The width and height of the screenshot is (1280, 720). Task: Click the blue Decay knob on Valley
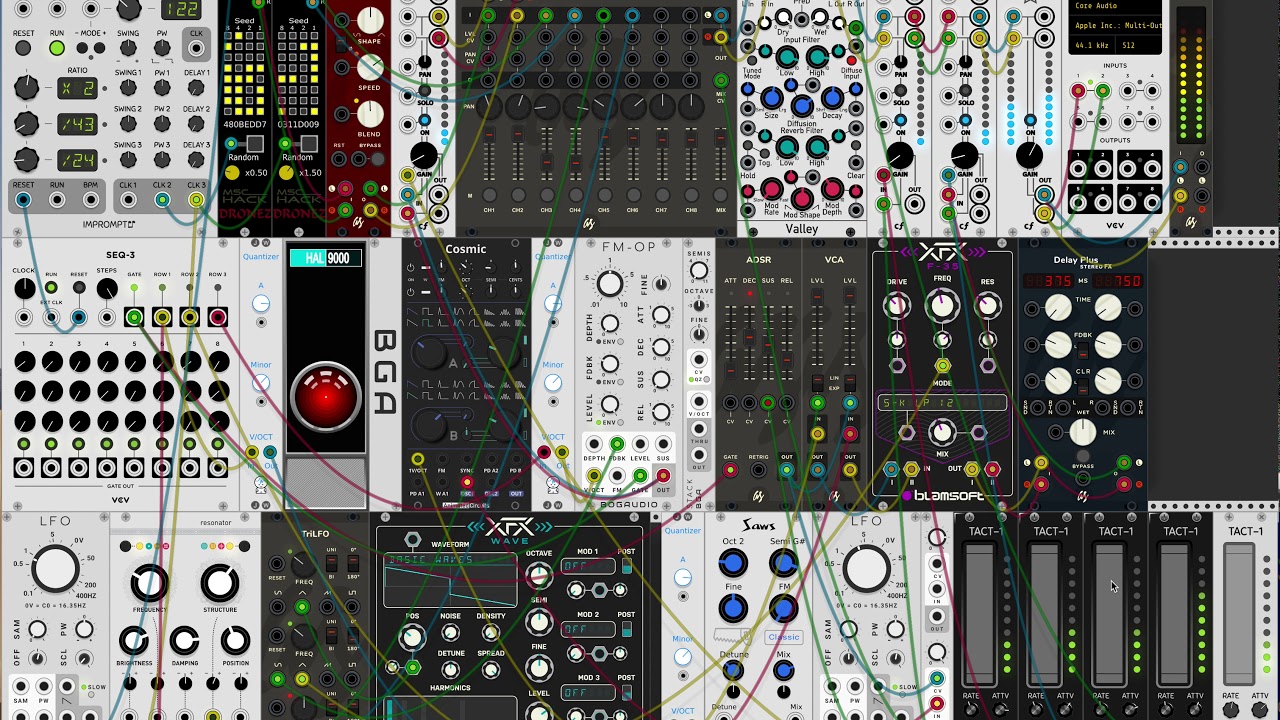click(x=832, y=98)
